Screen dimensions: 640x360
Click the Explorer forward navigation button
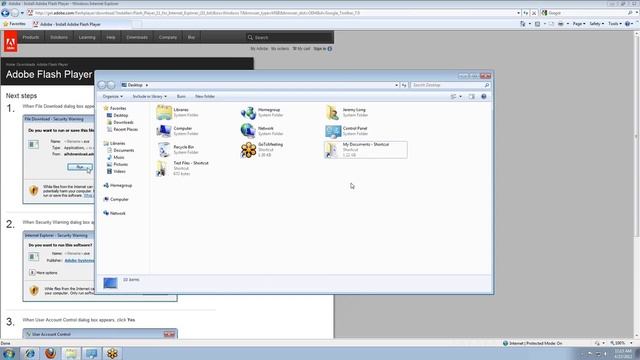coord(111,85)
